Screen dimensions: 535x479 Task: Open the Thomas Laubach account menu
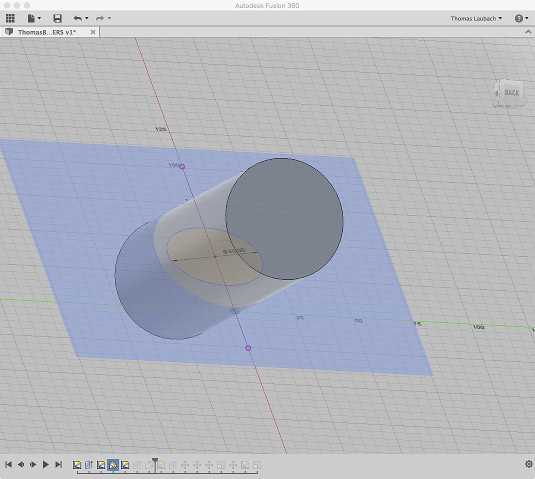click(476, 18)
